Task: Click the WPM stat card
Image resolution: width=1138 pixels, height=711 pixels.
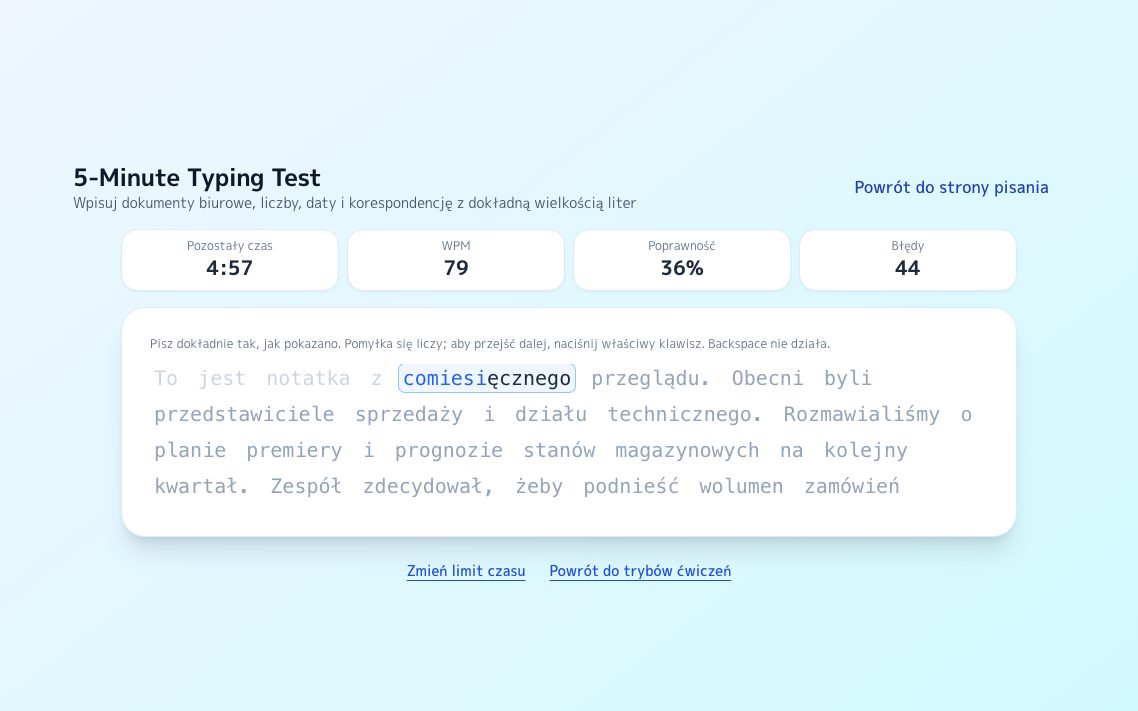Action: tap(456, 260)
